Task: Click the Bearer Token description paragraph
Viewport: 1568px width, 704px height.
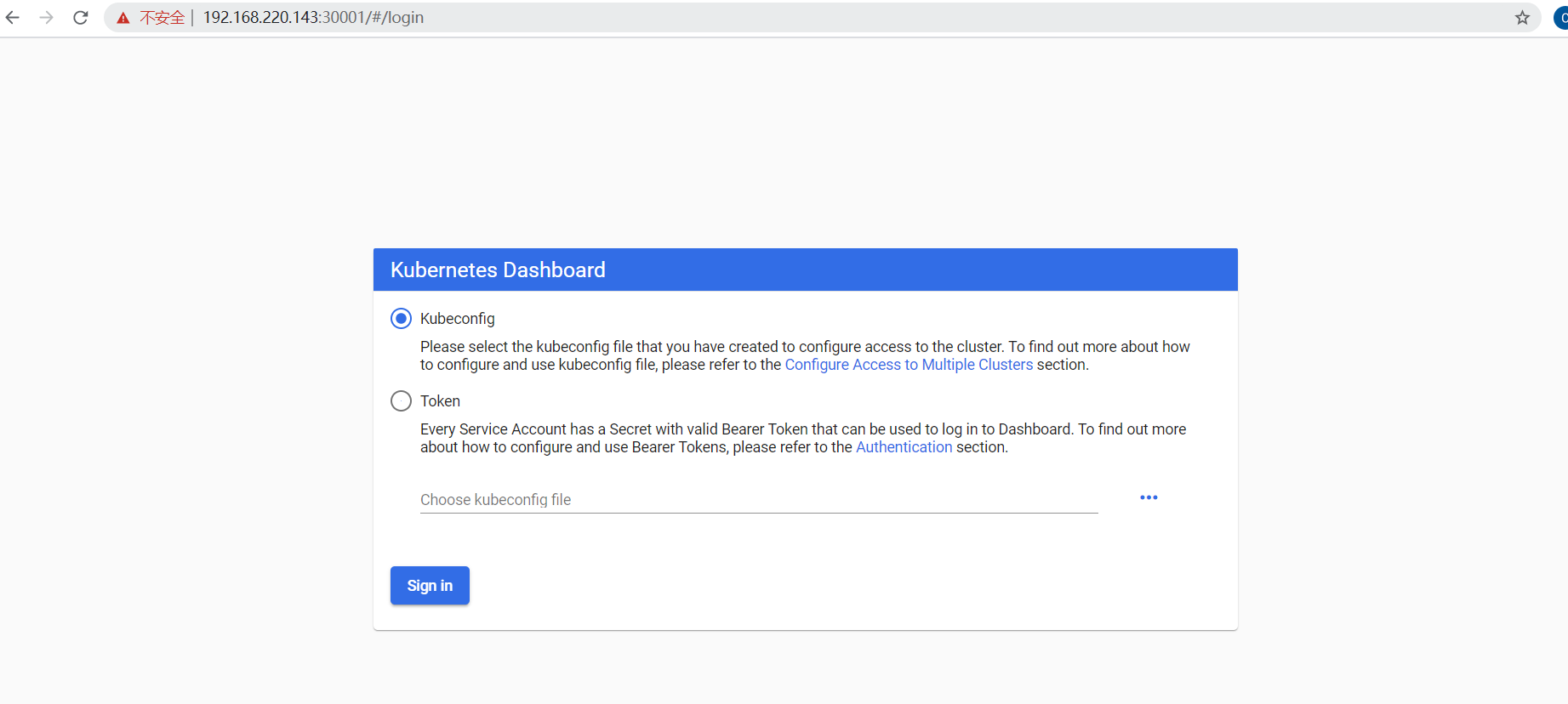Action: pyautogui.click(x=803, y=439)
